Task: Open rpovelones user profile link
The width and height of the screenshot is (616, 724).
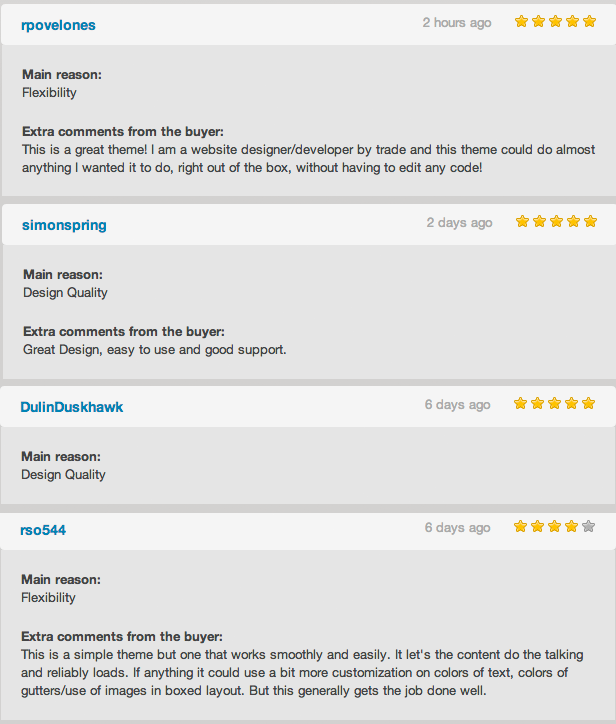Action: (x=58, y=25)
